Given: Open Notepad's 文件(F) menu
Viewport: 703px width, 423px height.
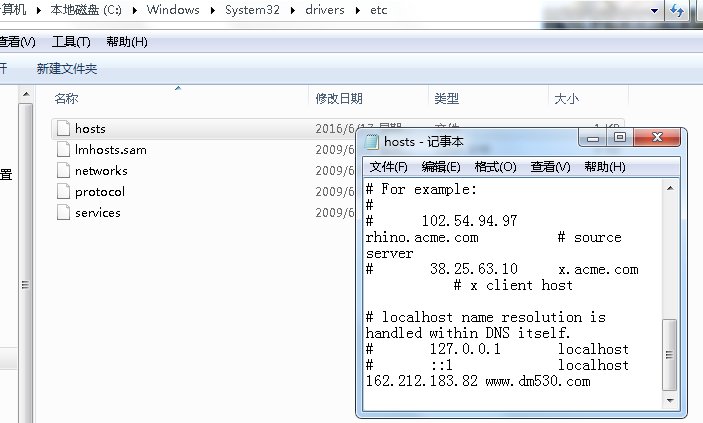Looking at the screenshot, I should [x=388, y=166].
